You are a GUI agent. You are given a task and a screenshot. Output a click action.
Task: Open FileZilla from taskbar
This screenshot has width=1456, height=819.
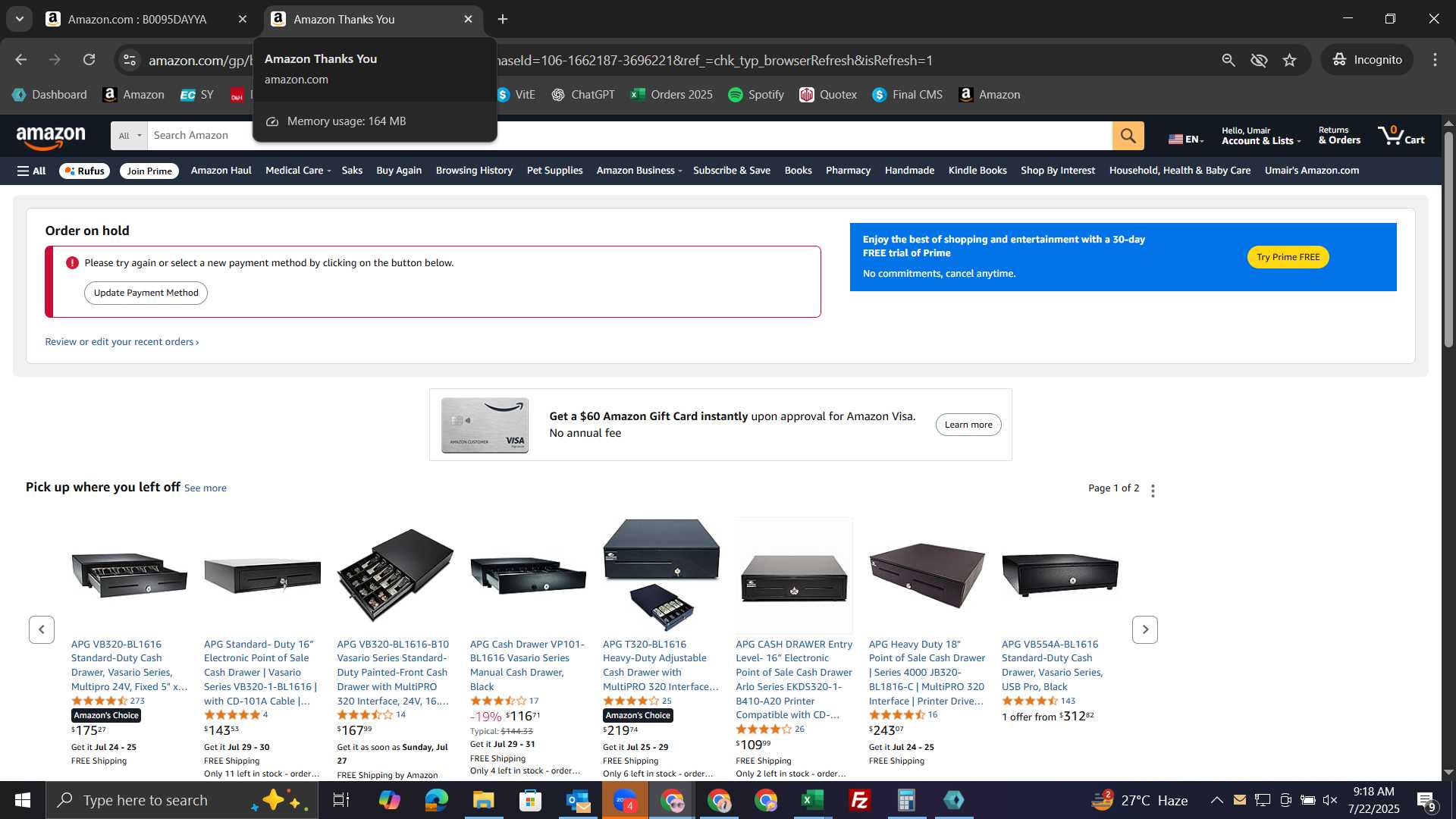(x=859, y=800)
